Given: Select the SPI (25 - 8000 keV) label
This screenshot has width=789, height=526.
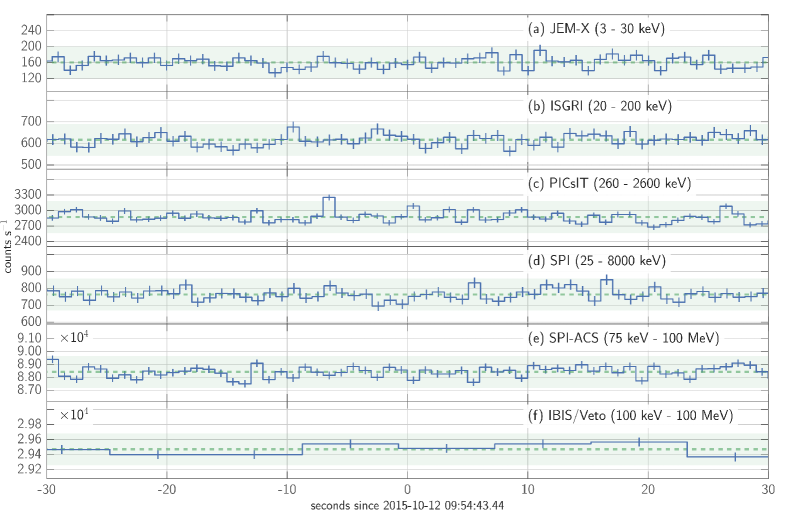Looking at the screenshot, I should pos(597,261).
